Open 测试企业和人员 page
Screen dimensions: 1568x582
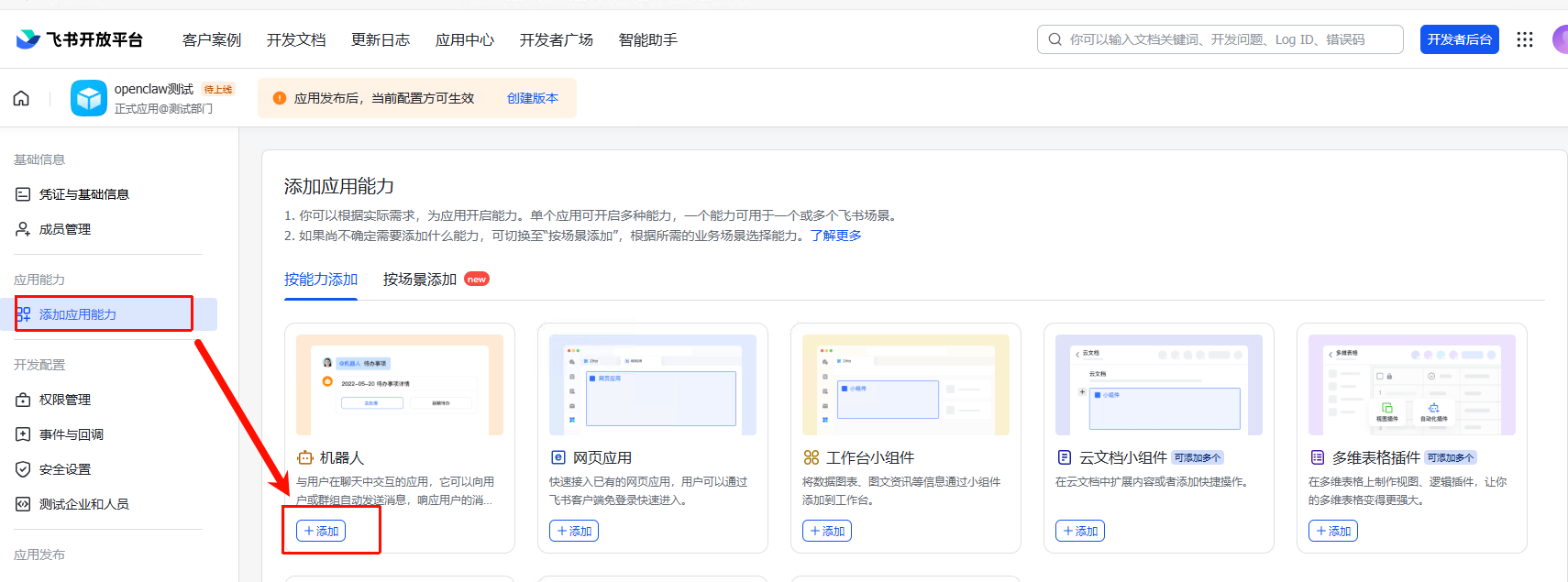[83, 504]
